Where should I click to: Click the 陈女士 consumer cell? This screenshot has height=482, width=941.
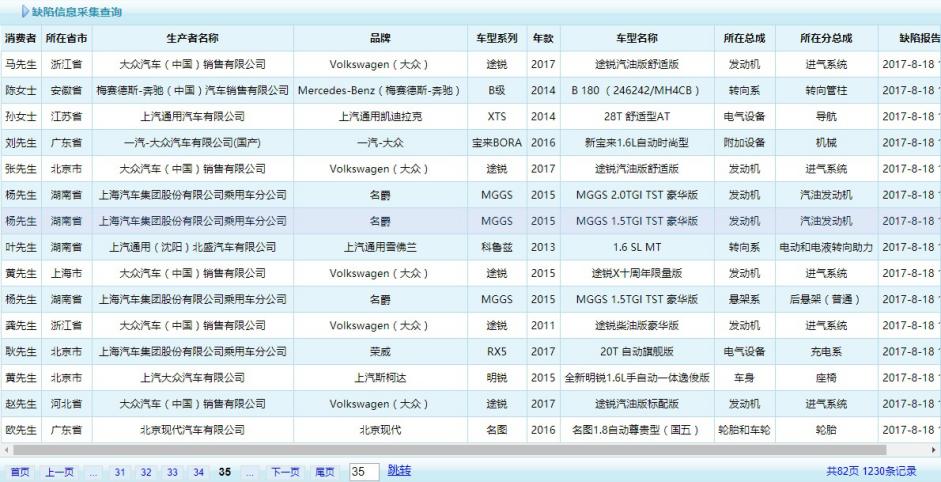21,91
